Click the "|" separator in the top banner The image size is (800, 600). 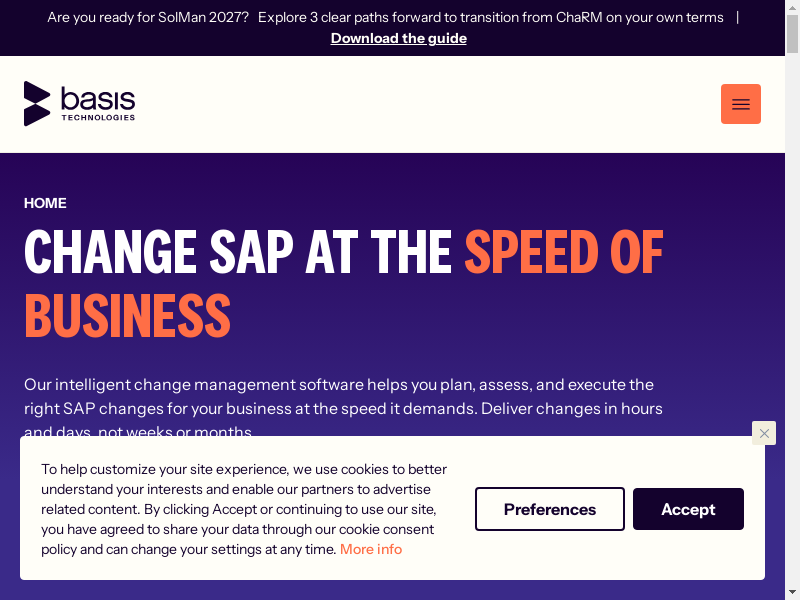(737, 17)
